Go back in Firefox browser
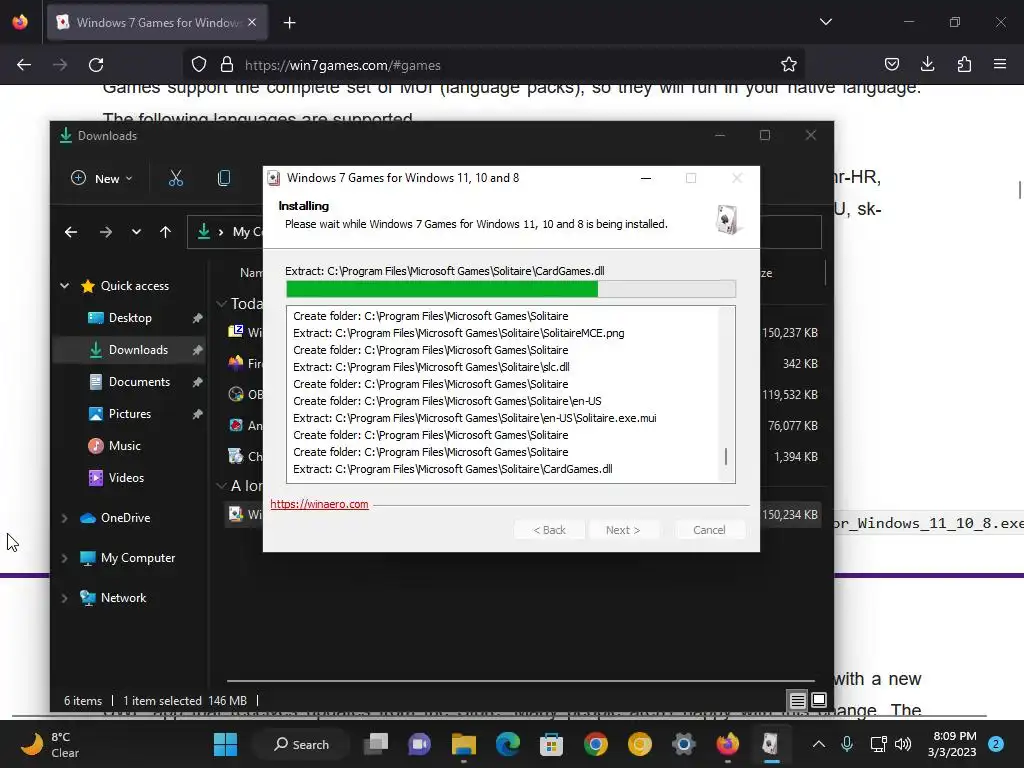The height and width of the screenshot is (768, 1024). pyautogui.click(x=24, y=65)
